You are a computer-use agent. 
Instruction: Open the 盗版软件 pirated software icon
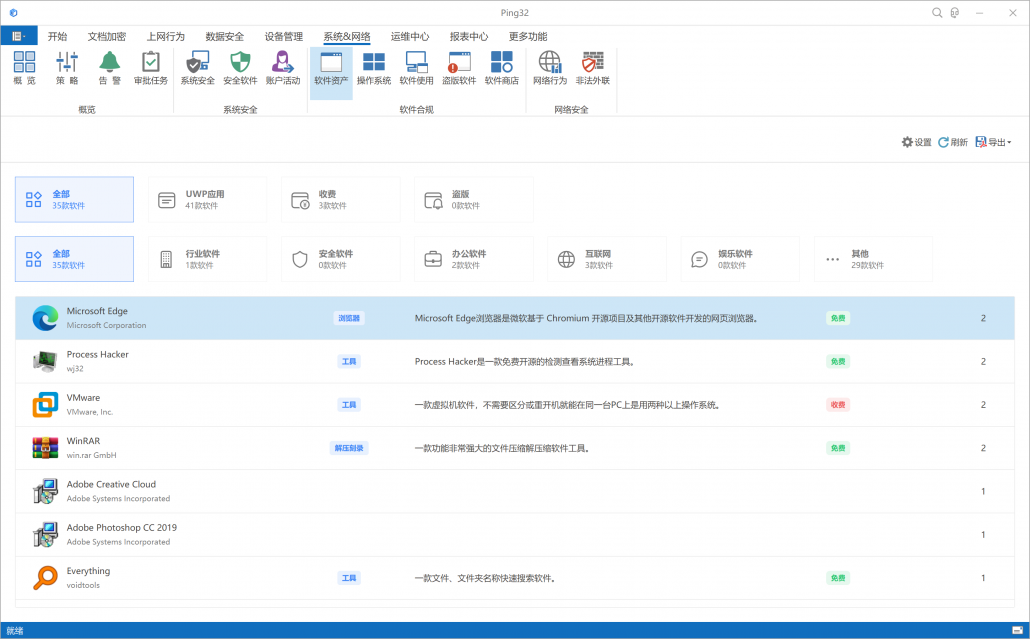click(x=459, y=68)
